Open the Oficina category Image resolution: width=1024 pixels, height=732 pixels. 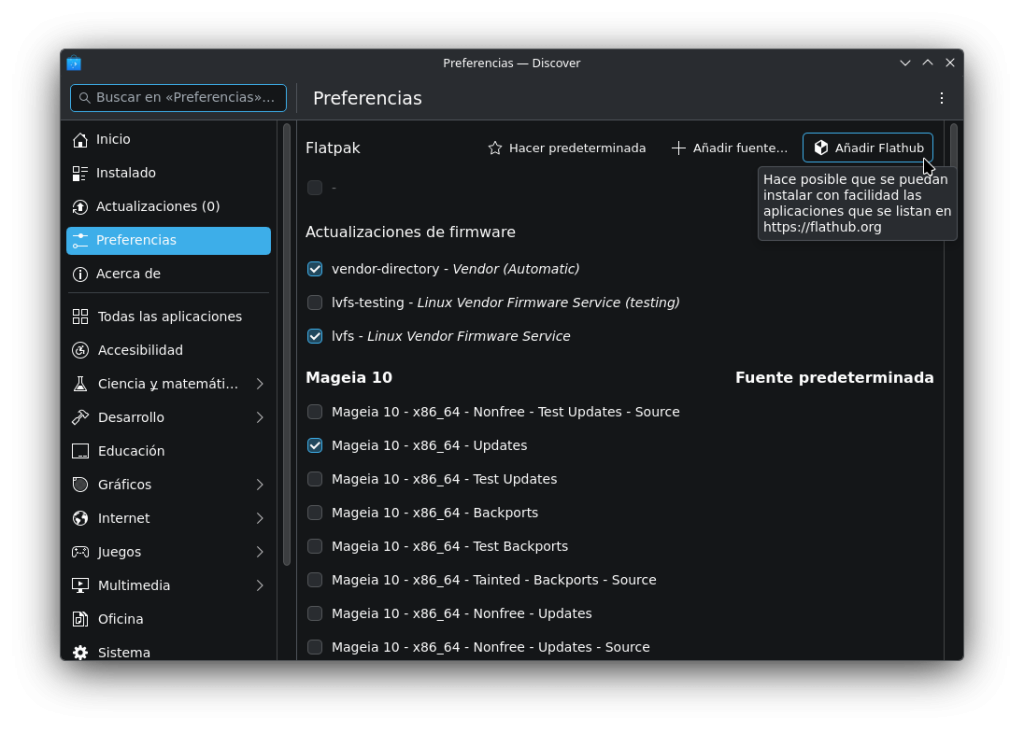point(168,619)
